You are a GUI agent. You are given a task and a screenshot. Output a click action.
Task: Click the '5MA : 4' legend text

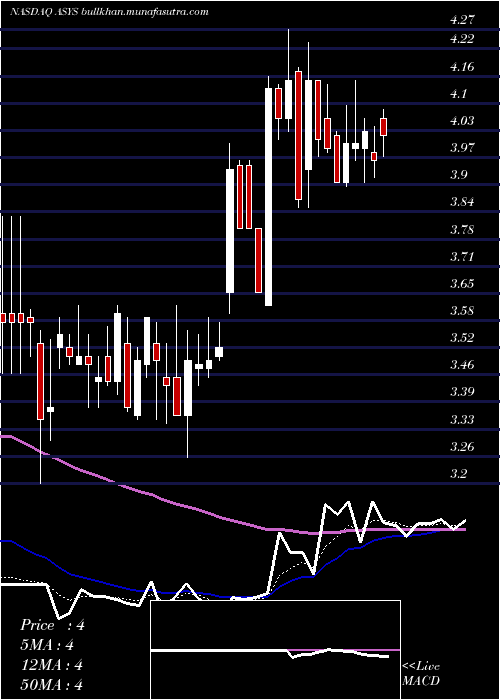pos(47,645)
